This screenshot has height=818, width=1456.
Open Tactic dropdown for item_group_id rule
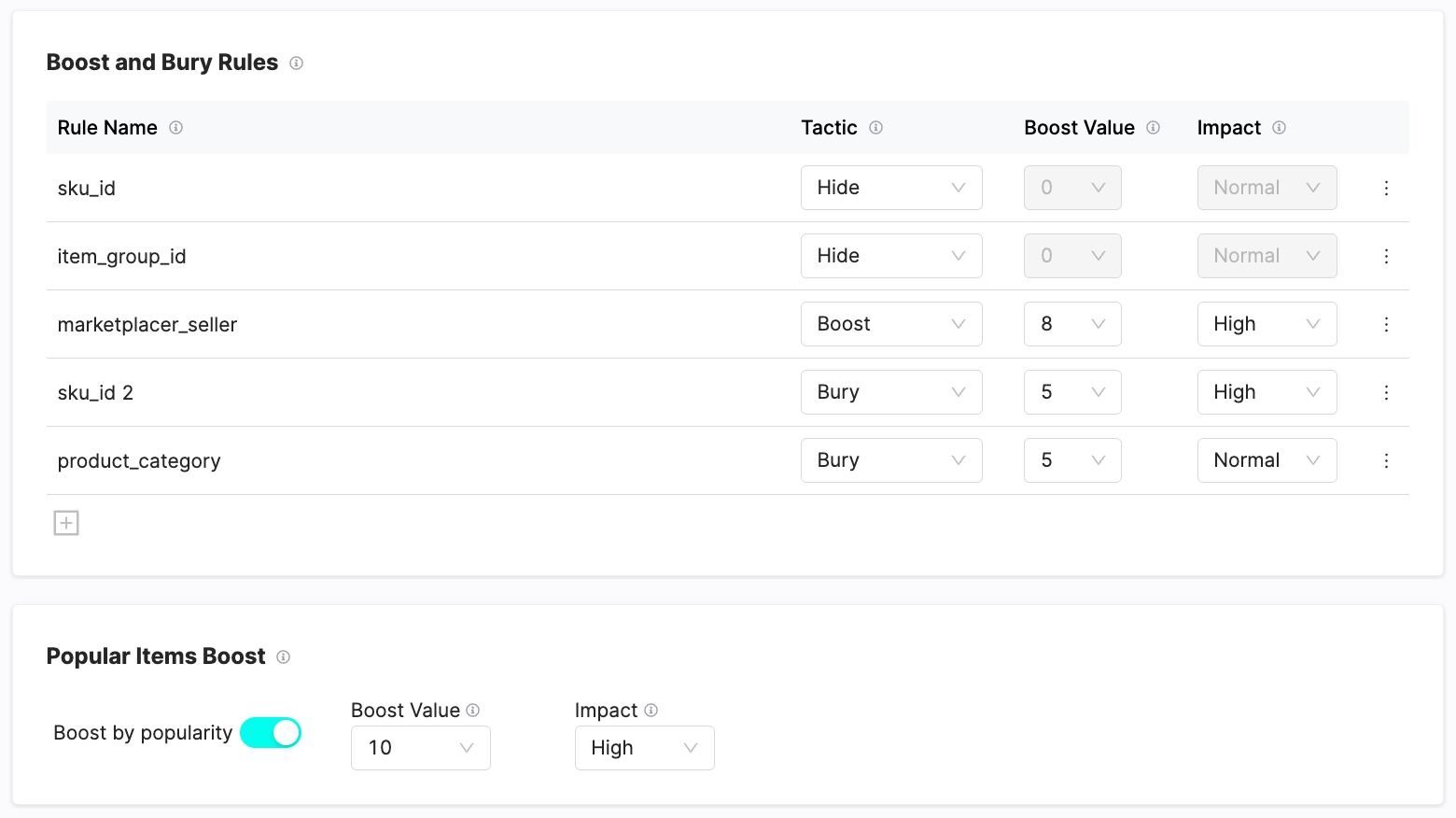891,256
